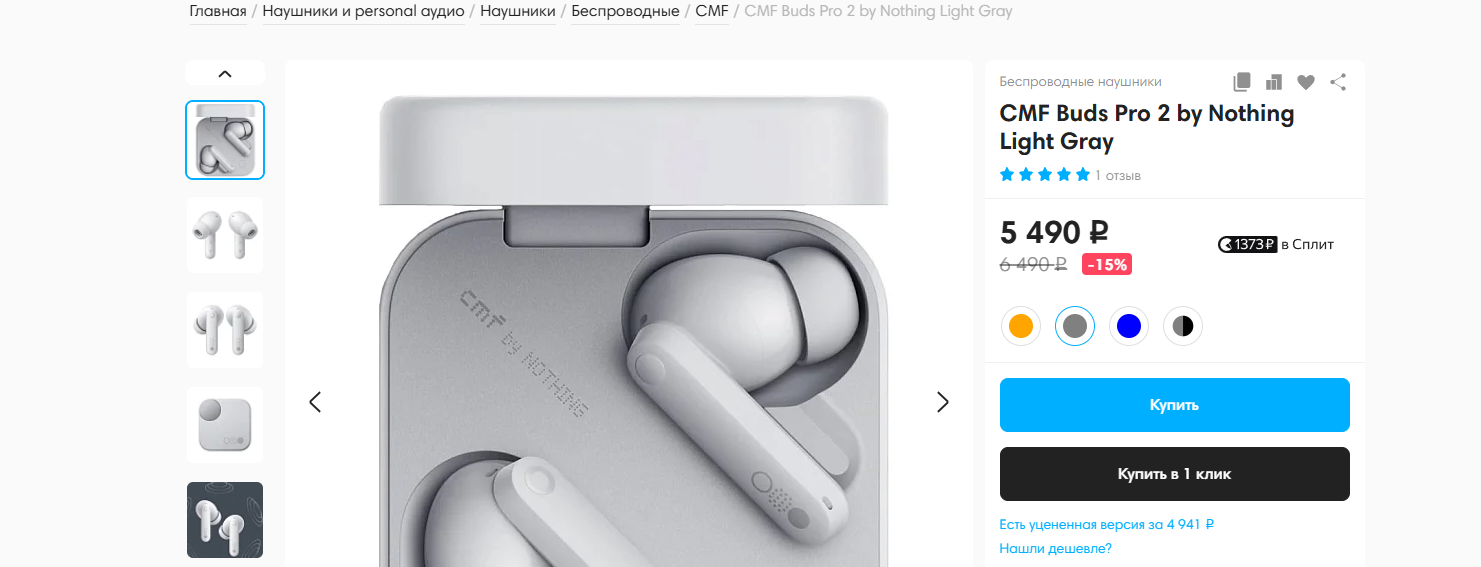Select the gray color option

1075,326
